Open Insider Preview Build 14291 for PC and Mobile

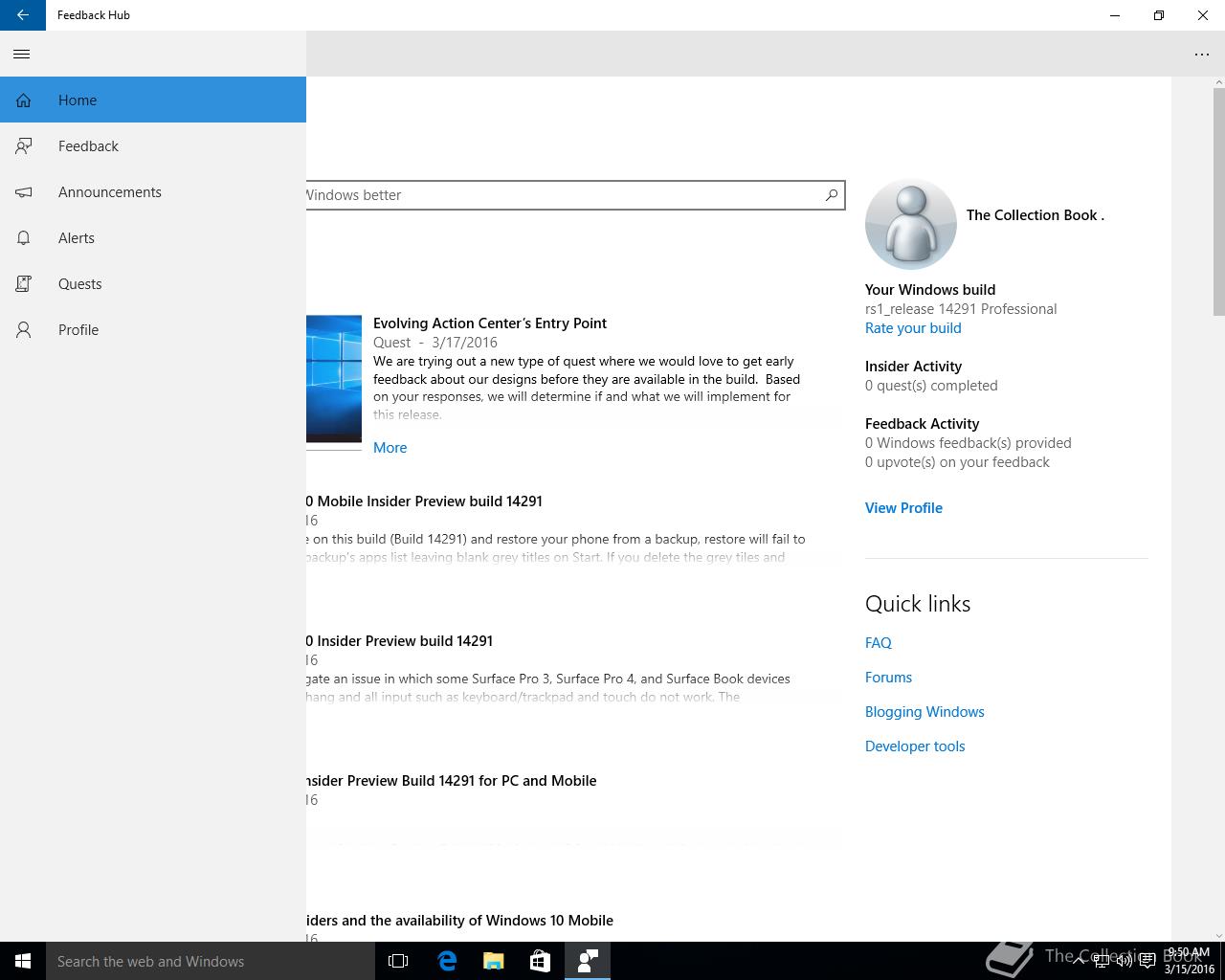point(452,781)
